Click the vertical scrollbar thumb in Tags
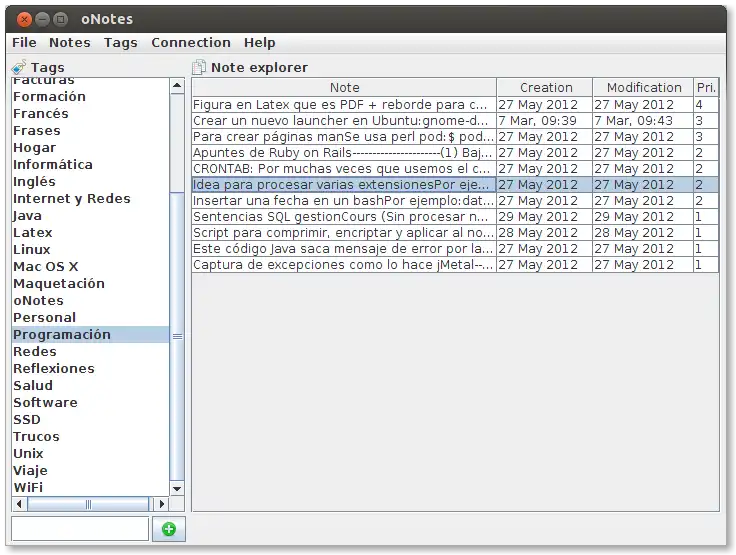 (177, 336)
